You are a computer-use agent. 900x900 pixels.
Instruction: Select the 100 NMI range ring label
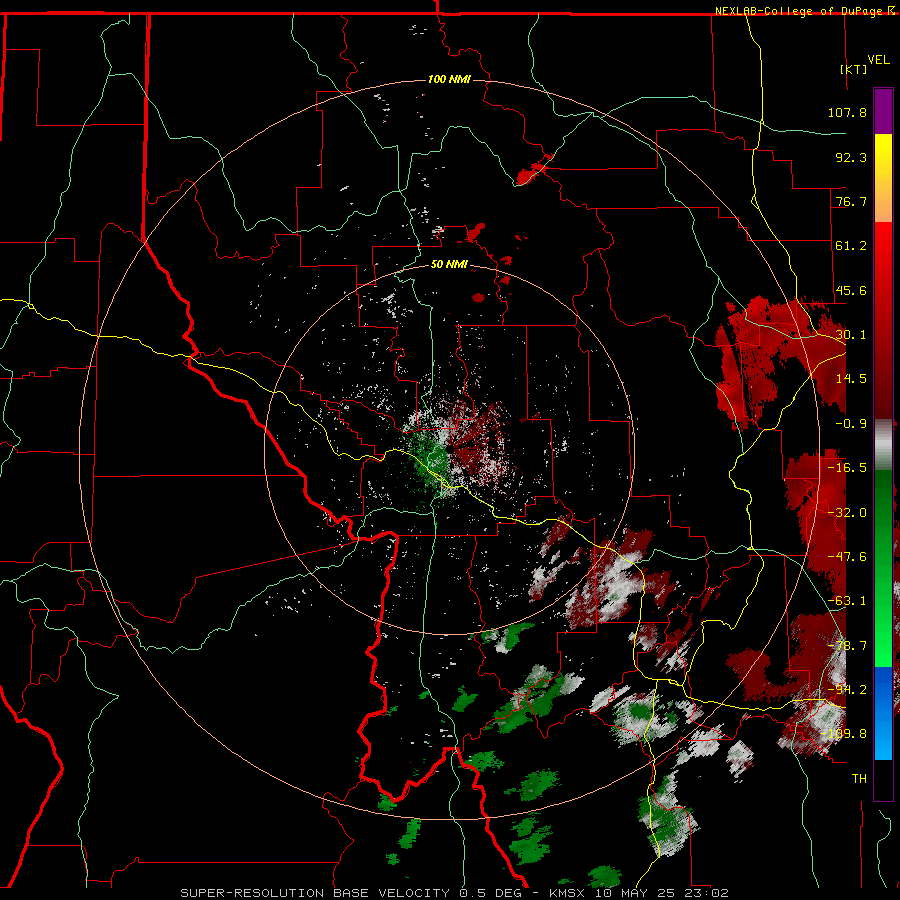point(449,79)
